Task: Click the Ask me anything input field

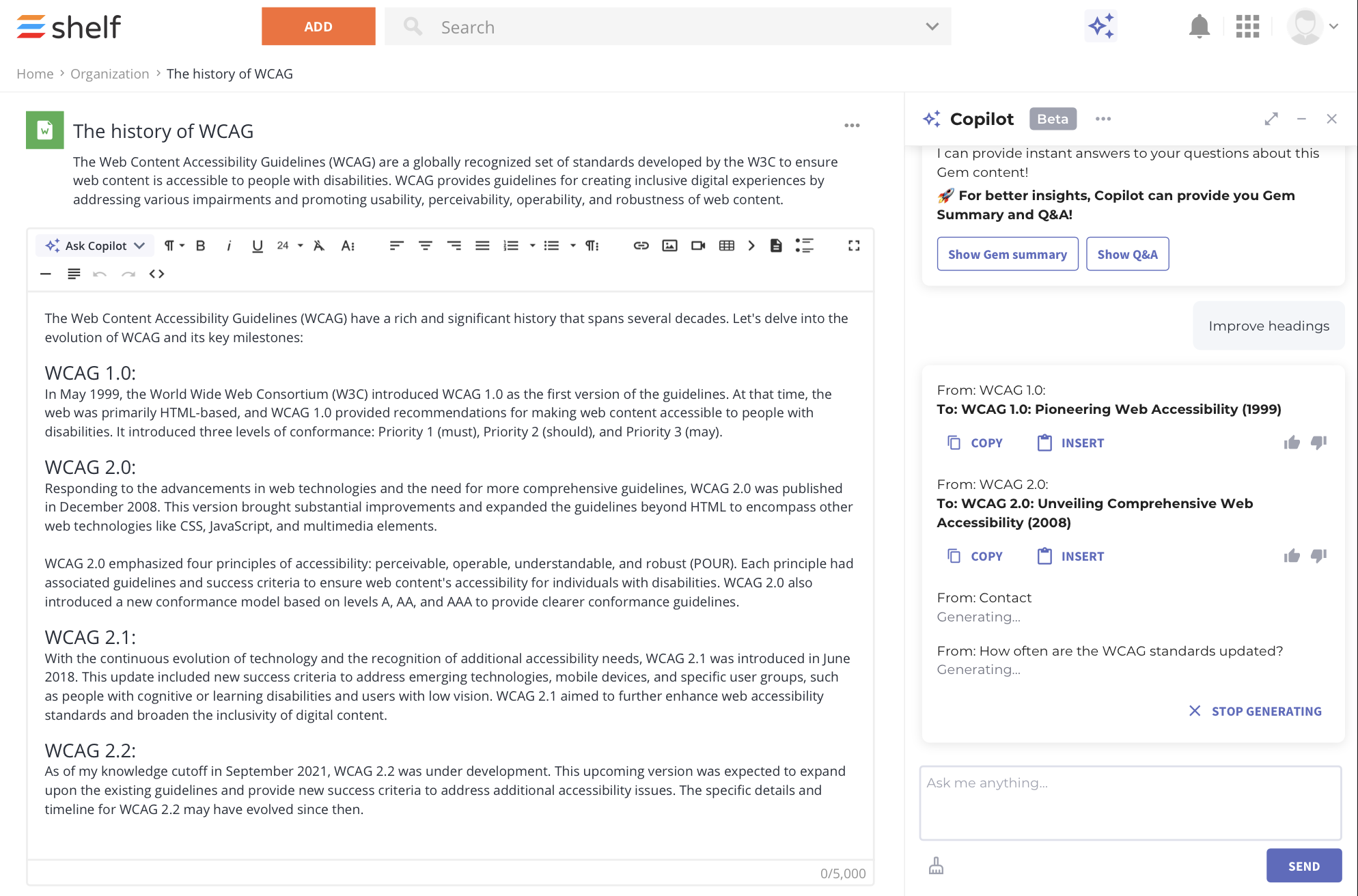Action: tap(1130, 802)
